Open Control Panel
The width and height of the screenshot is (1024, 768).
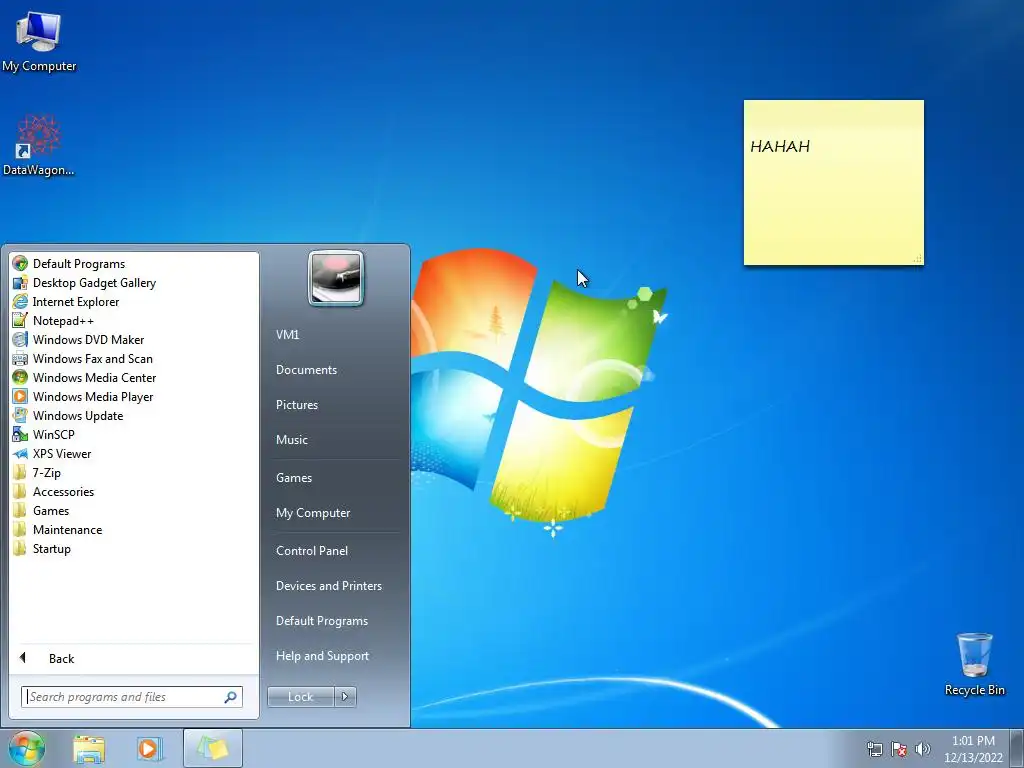(x=312, y=551)
